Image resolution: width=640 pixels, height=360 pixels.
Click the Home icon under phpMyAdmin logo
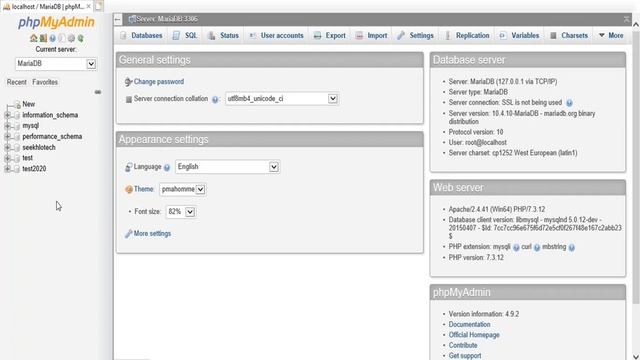[33, 38]
